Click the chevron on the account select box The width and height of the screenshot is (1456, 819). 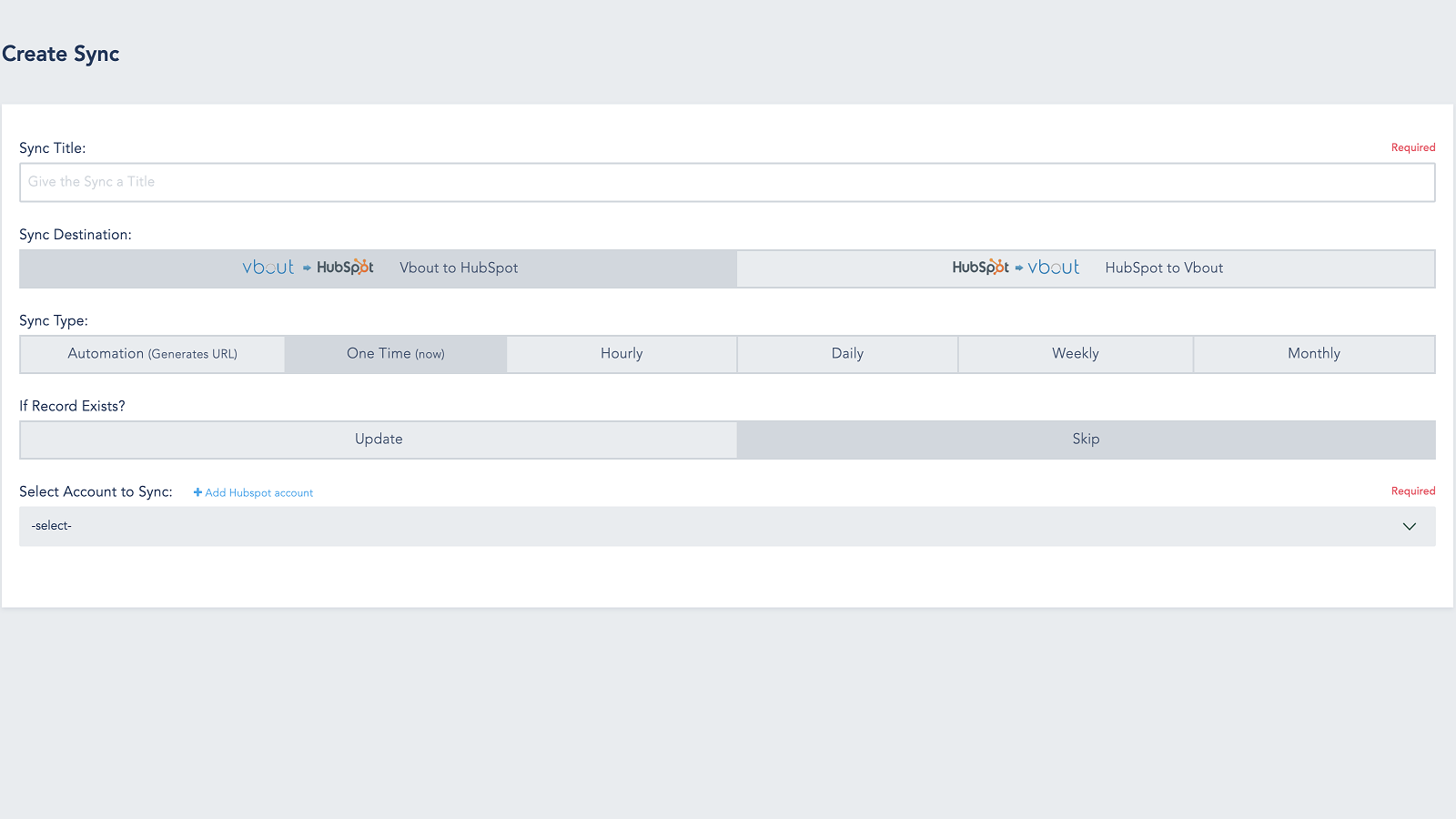coord(1410,526)
